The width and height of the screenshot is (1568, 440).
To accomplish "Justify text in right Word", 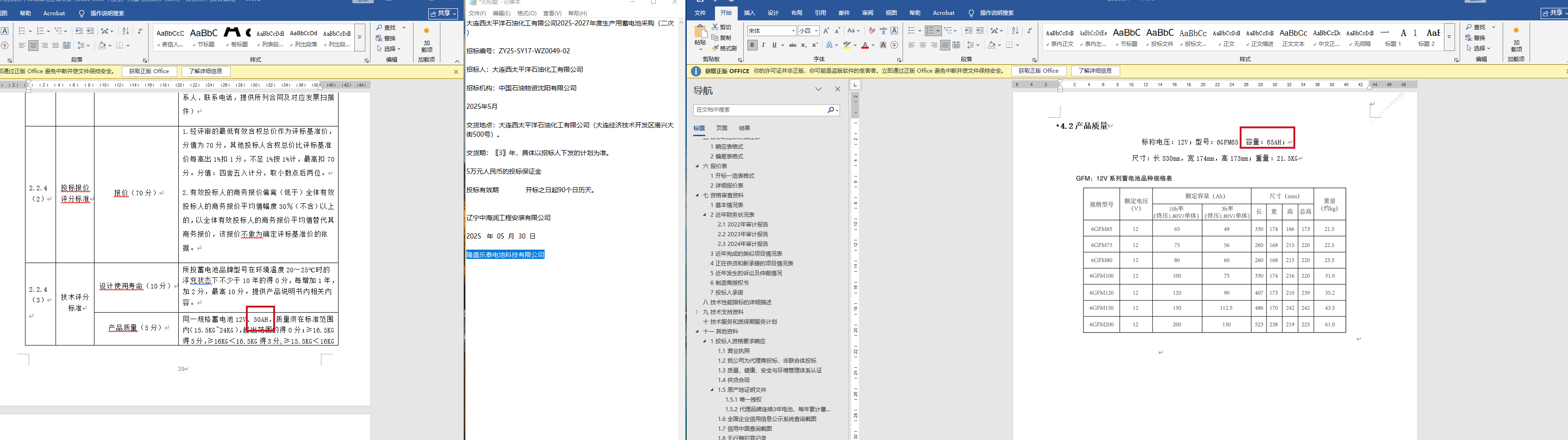I will coord(945,45).
